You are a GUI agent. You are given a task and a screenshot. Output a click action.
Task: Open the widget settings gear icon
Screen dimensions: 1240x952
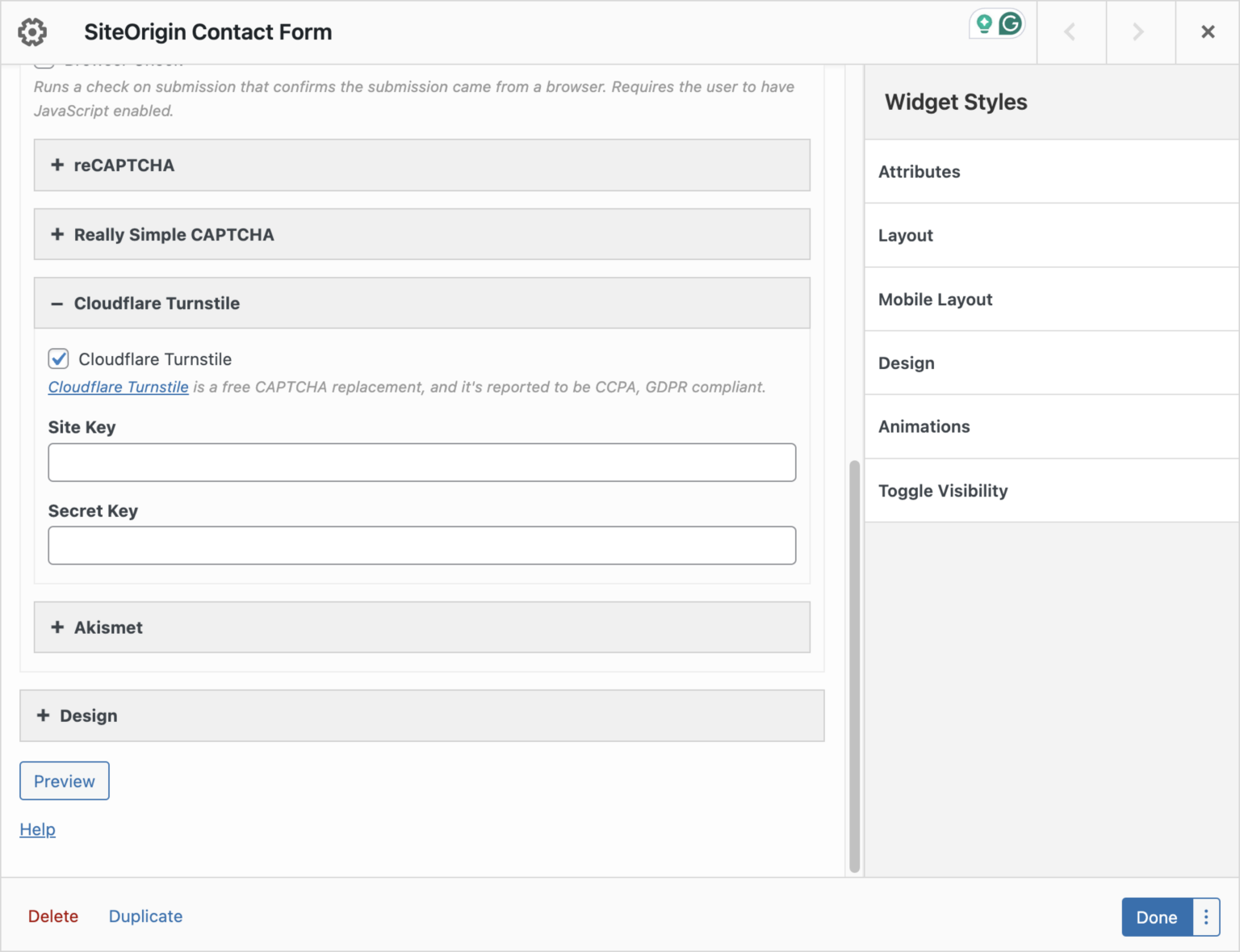tap(32, 31)
